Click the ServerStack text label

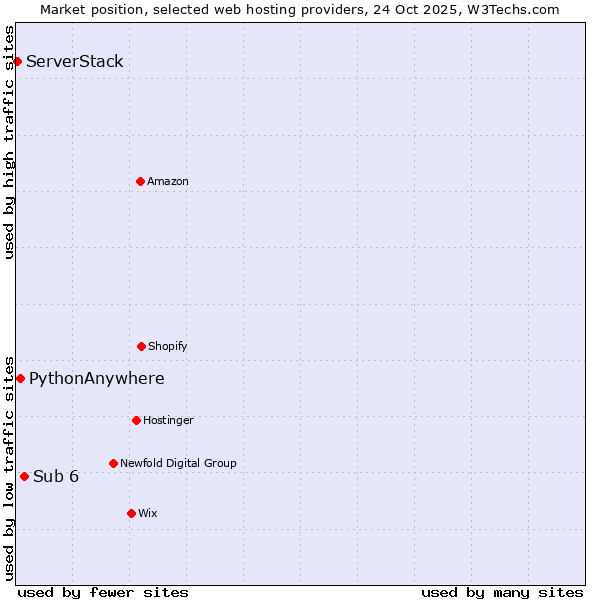click(x=75, y=62)
